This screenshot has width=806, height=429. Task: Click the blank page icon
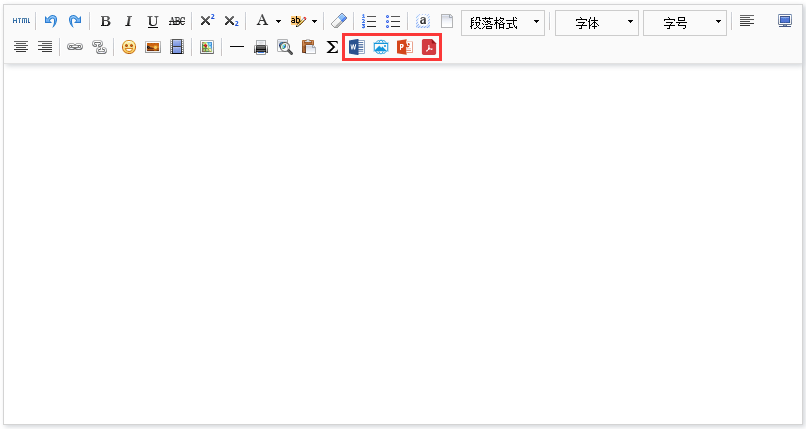[447, 21]
